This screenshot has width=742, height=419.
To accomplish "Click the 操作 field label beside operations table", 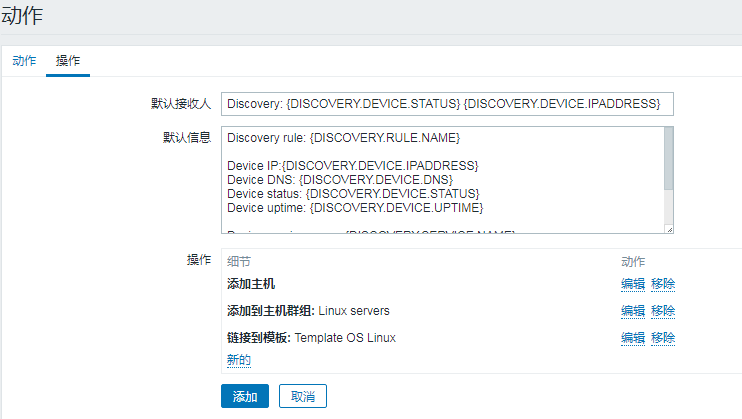I will click(x=199, y=259).
